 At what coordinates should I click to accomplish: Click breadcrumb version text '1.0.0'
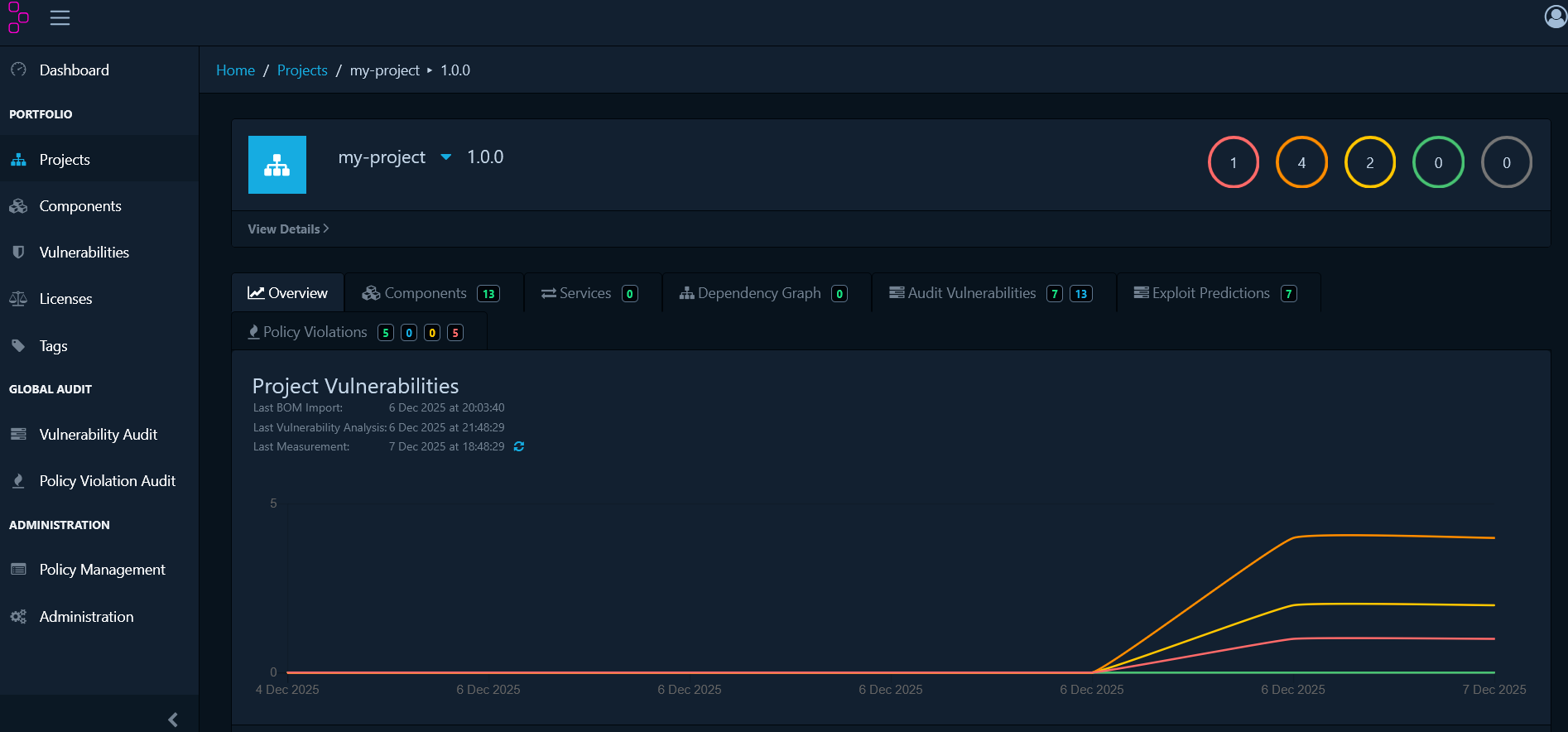click(x=455, y=70)
